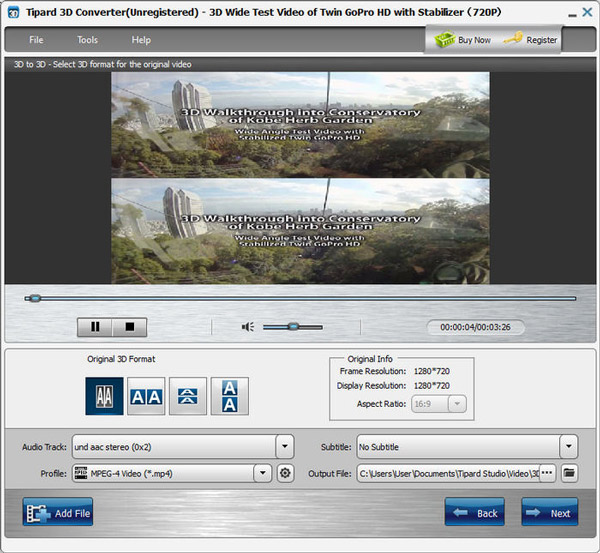
Task: Adjust the volume slider
Action: pos(293,327)
